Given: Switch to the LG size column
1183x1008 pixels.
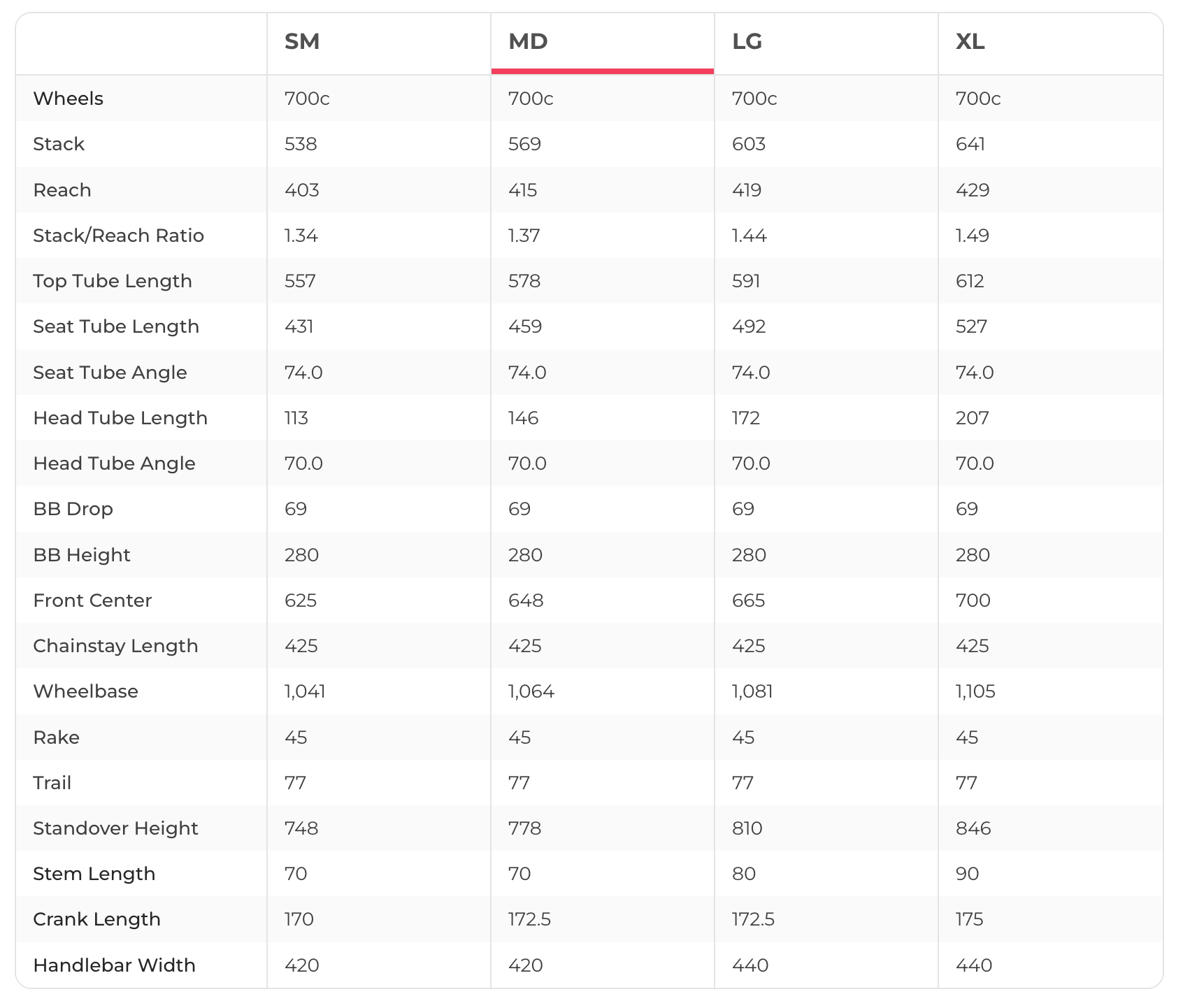Looking at the screenshot, I should [747, 42].
